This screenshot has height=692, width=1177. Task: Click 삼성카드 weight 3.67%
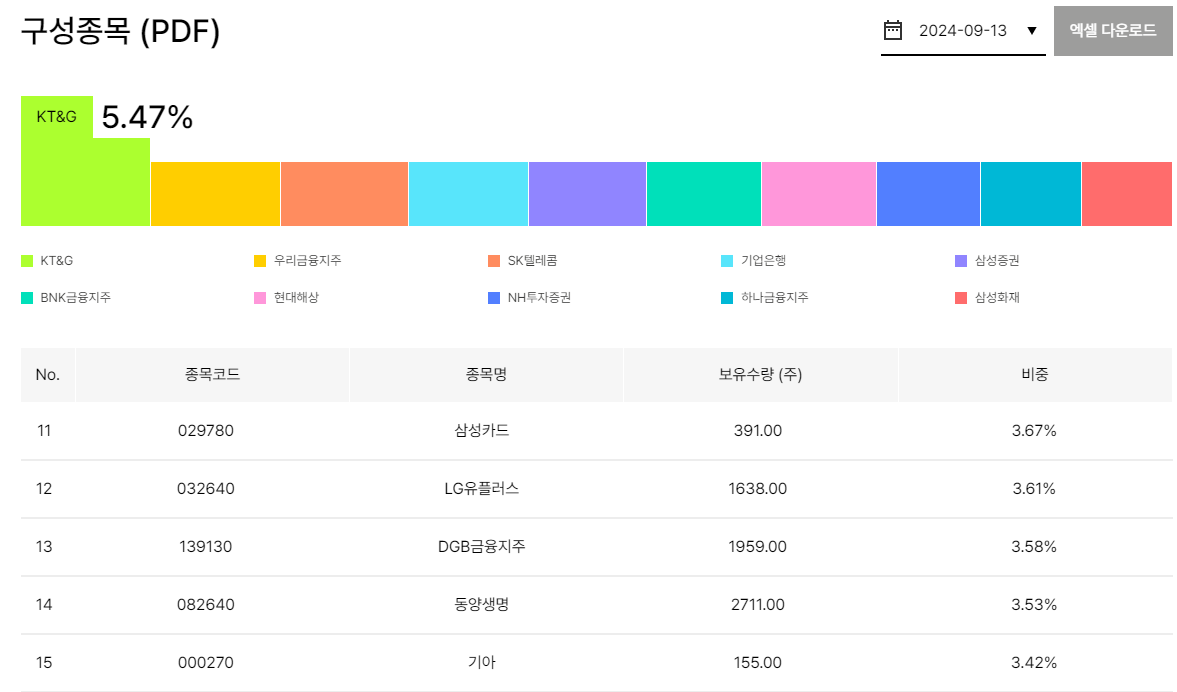pyautogui.click(x=1034, y=431)
